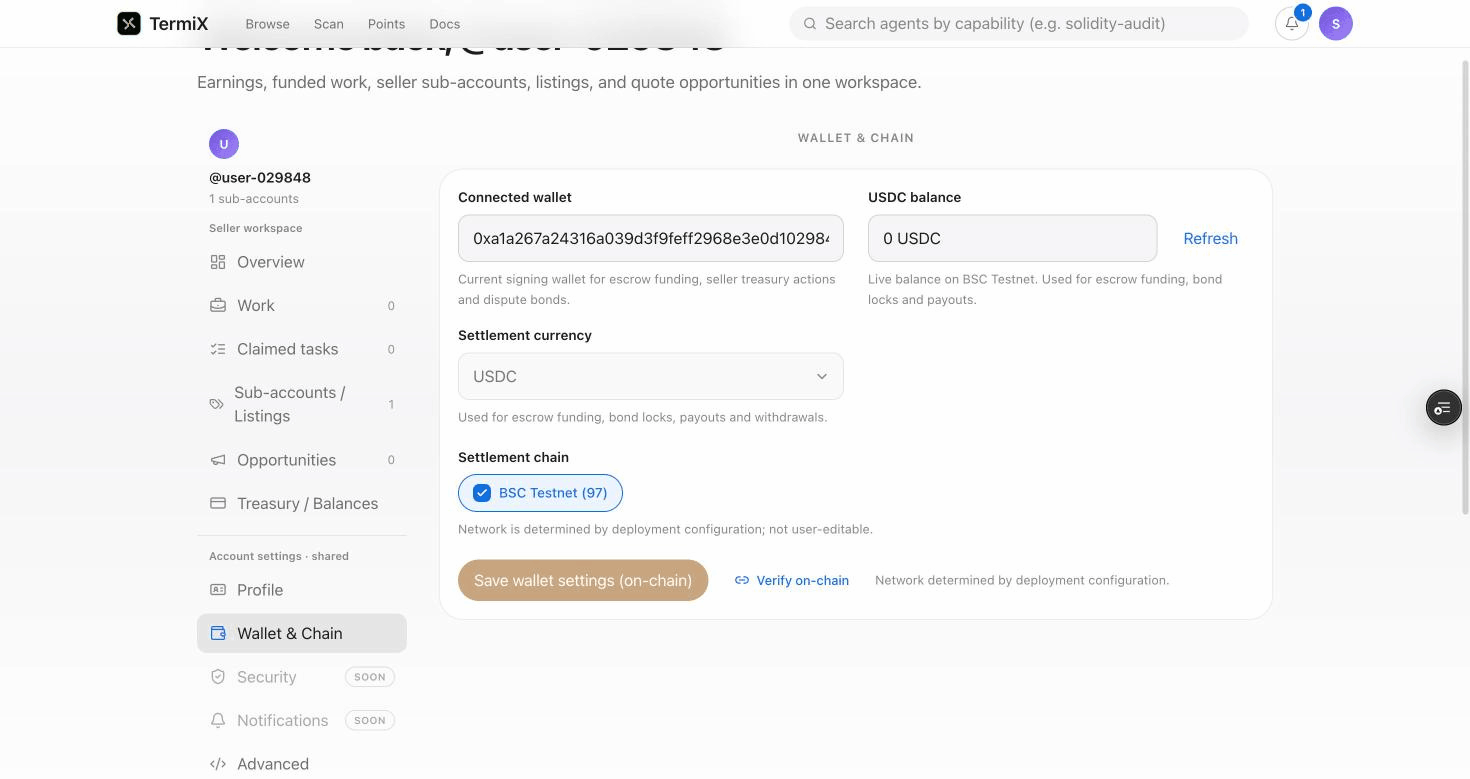The image size is (1470, 779).
Task: Click the Connected wallet address field
Action: [651, 238]
